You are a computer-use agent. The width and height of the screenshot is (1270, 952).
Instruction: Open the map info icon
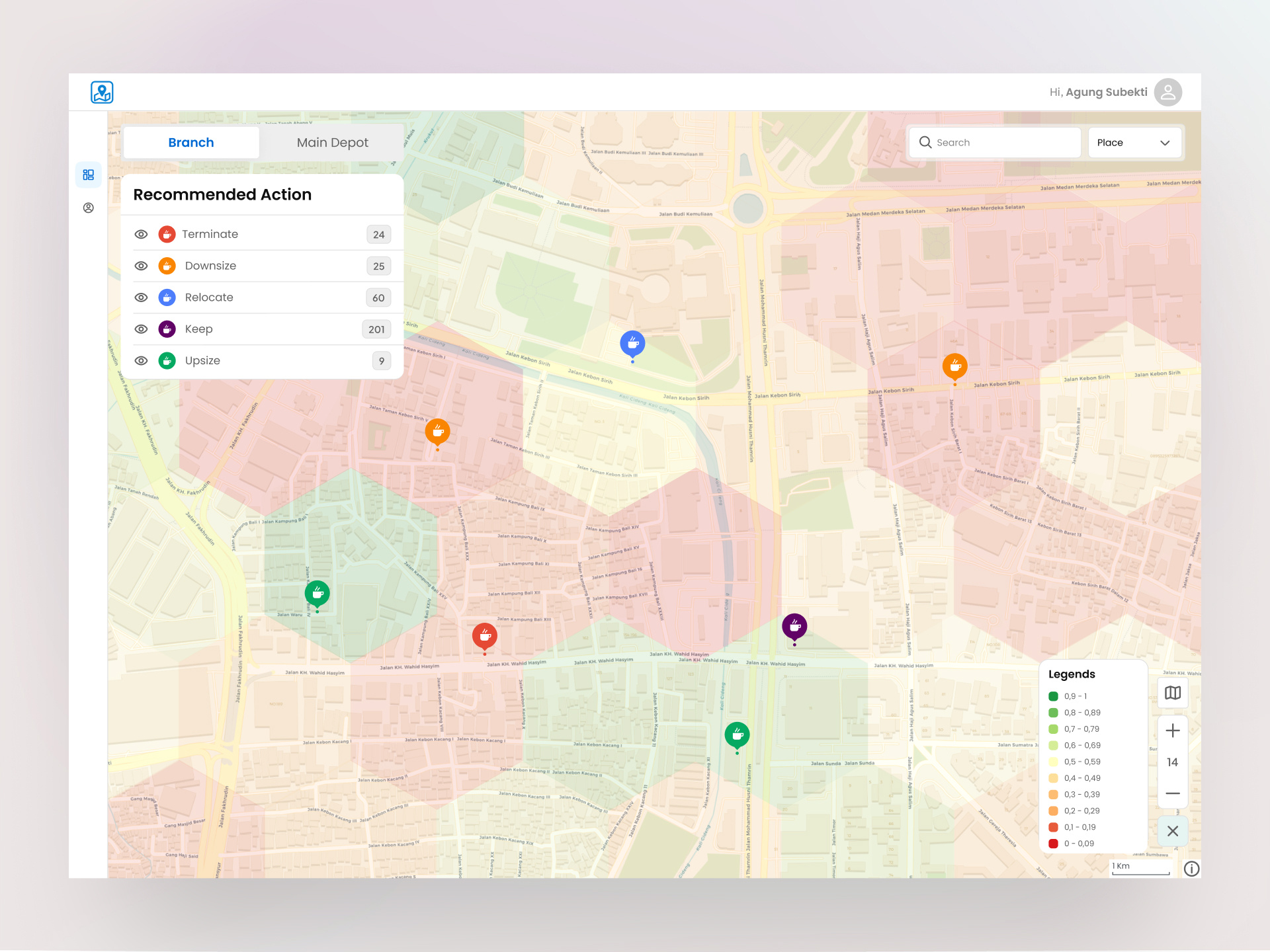click(1191, 869)
